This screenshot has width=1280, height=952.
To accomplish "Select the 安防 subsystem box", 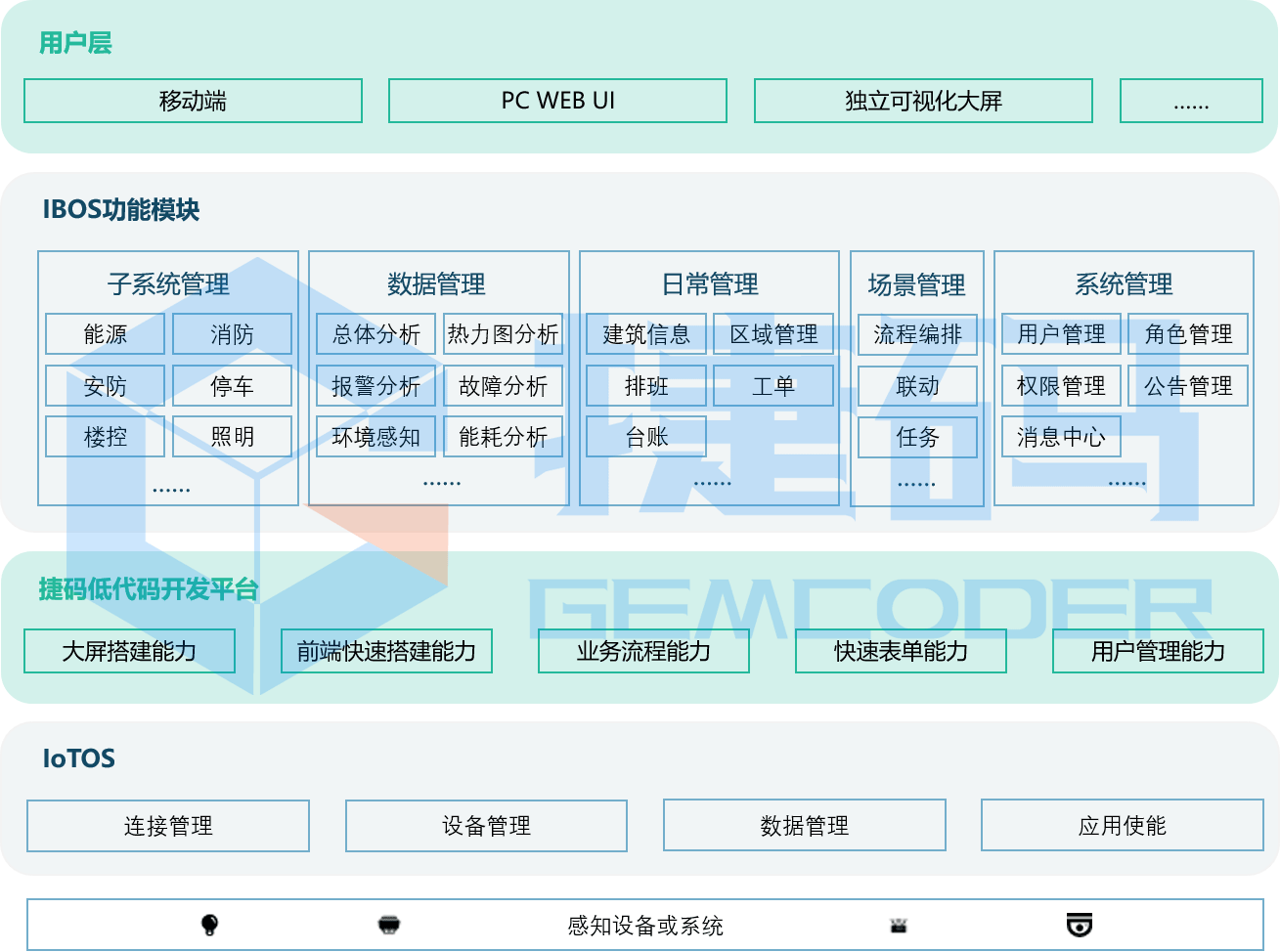I will (x=106, y=386).
